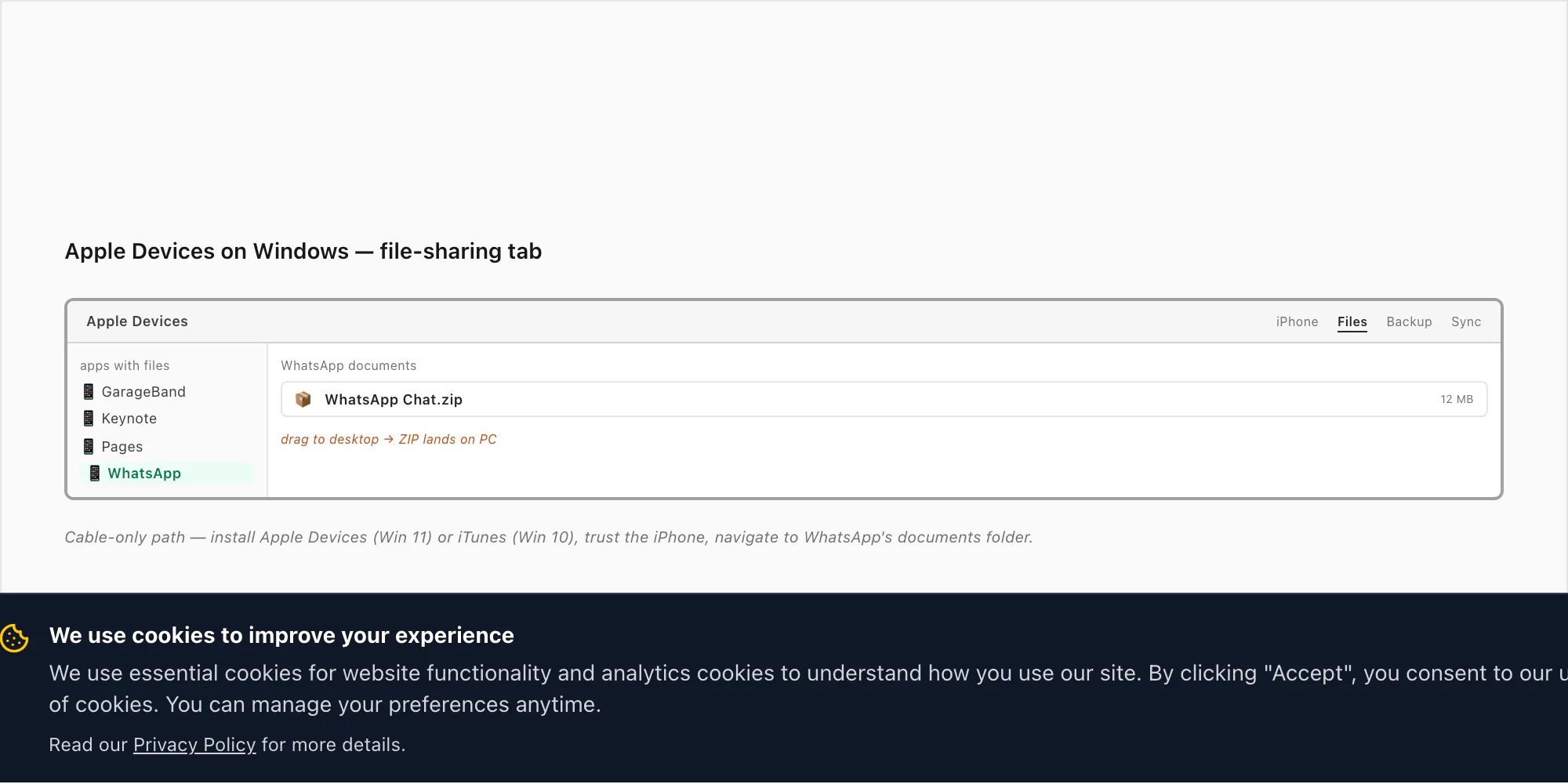Click 'drag to desktop → ZIP lands on PC' note
1568x784 pixels.
click(x=389, y=440)
